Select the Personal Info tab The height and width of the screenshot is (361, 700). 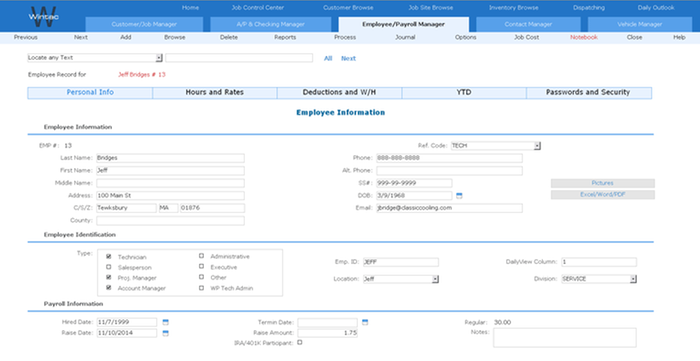point(90,92)
